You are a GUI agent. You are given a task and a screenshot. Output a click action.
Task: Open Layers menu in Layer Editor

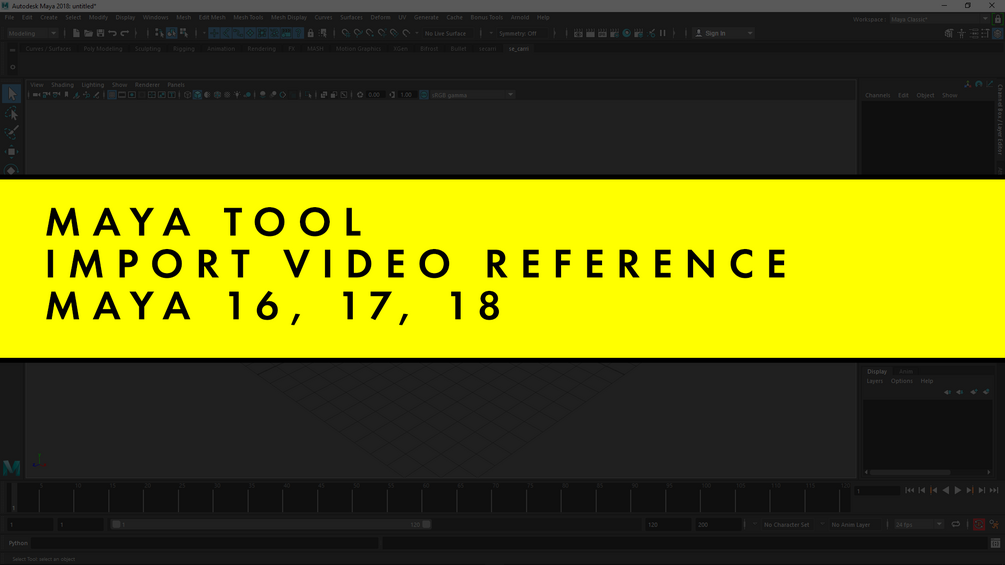(x=875, y=381)
